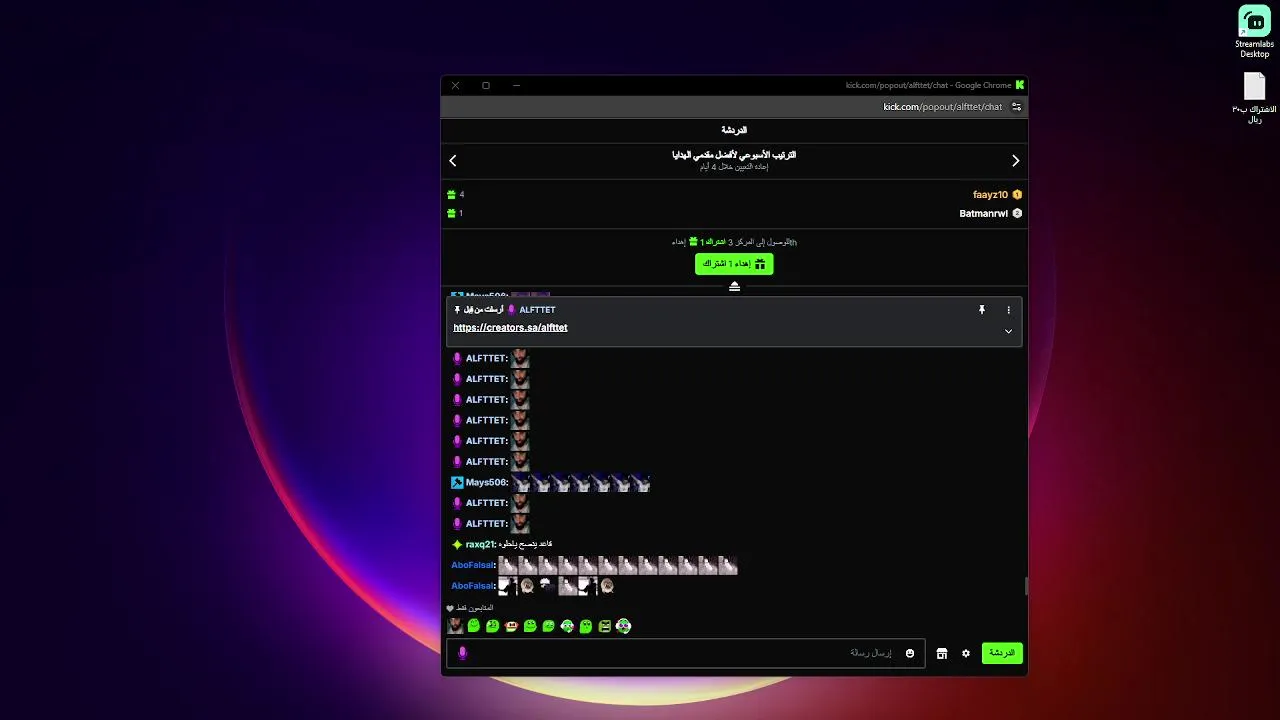Screen dimensions: 1280x720
Task: Insert the brown-faced quick emote
Action: tap(511, 626)
